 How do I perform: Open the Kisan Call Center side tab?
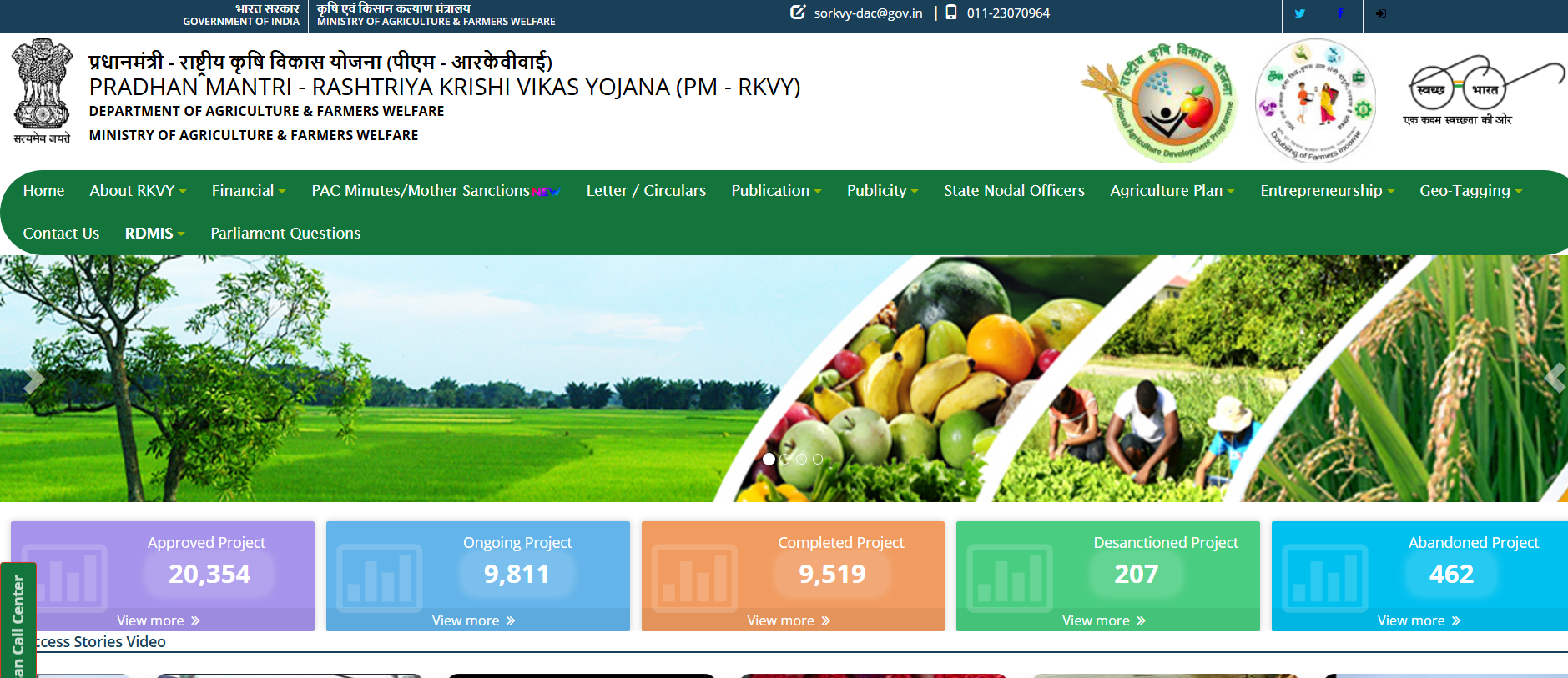coord(18,621)
